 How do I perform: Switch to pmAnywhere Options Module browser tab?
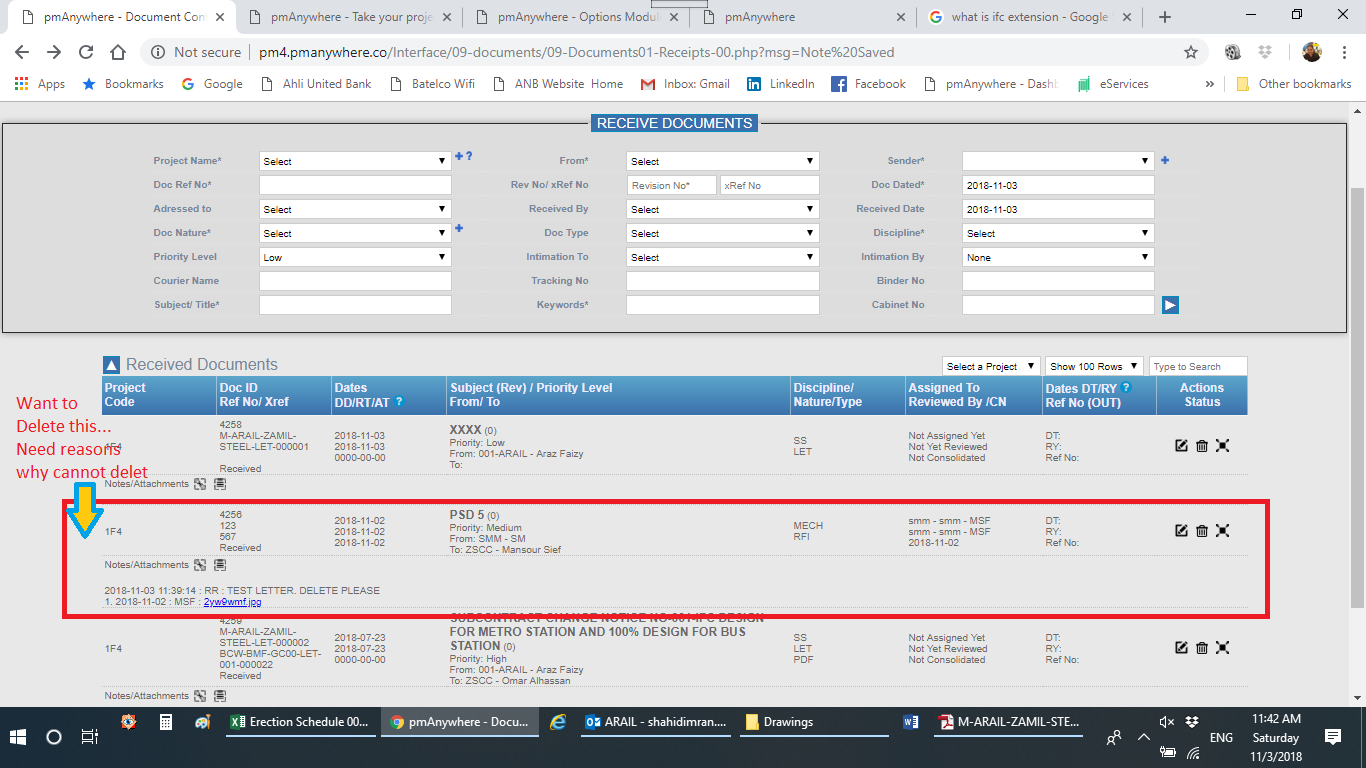click(x=577, y=17)
